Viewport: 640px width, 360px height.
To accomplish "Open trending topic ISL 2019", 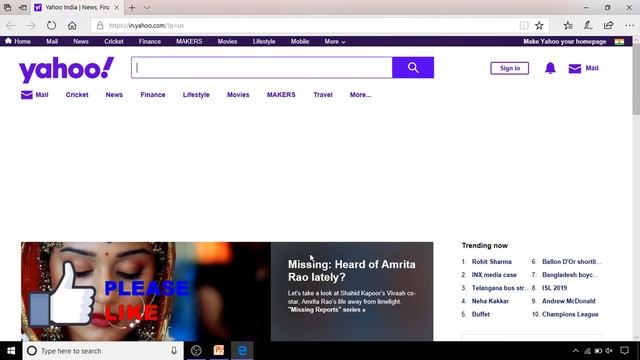I will point(554,288).
